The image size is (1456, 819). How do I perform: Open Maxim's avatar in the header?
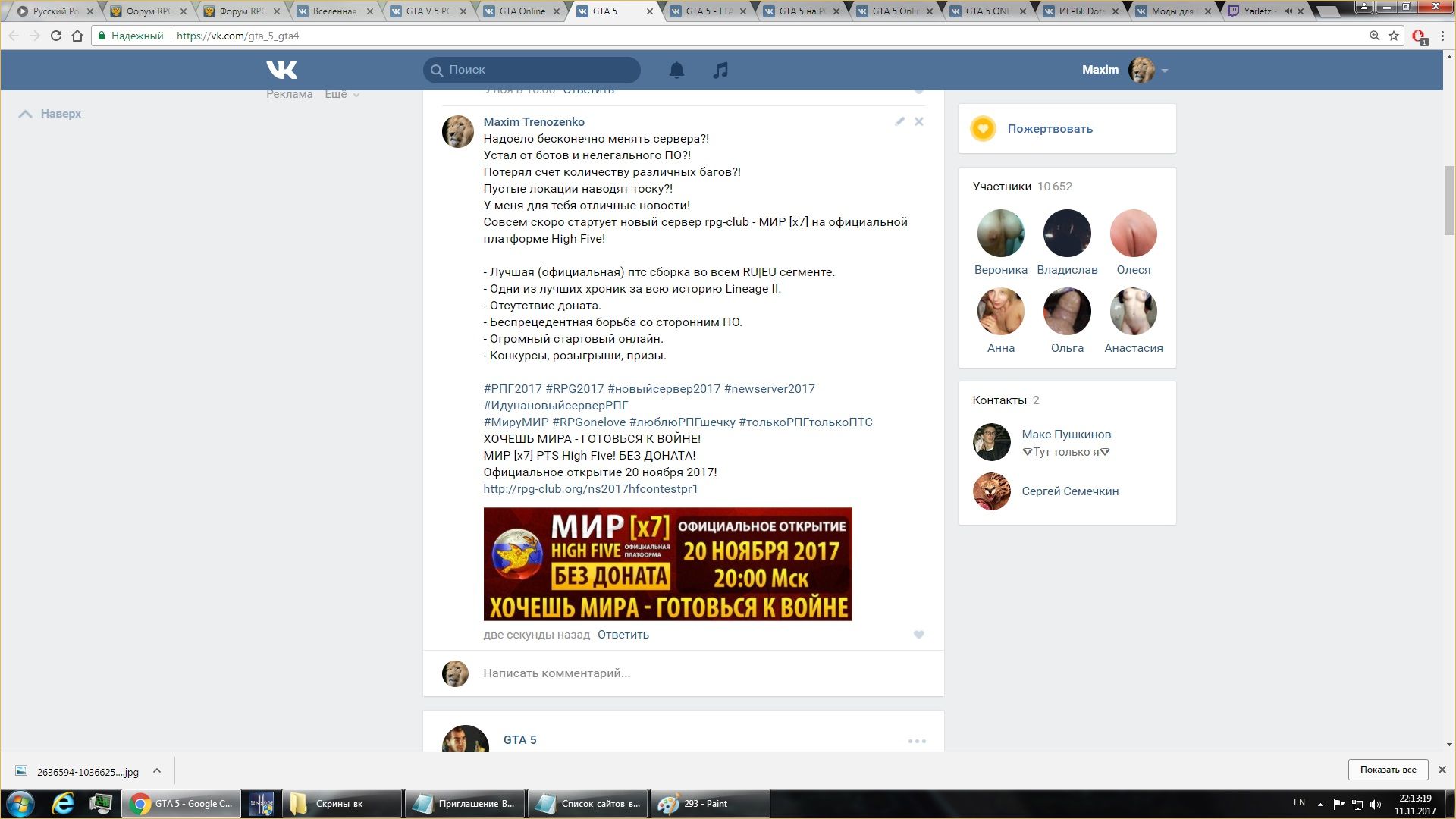point(1142,70)
